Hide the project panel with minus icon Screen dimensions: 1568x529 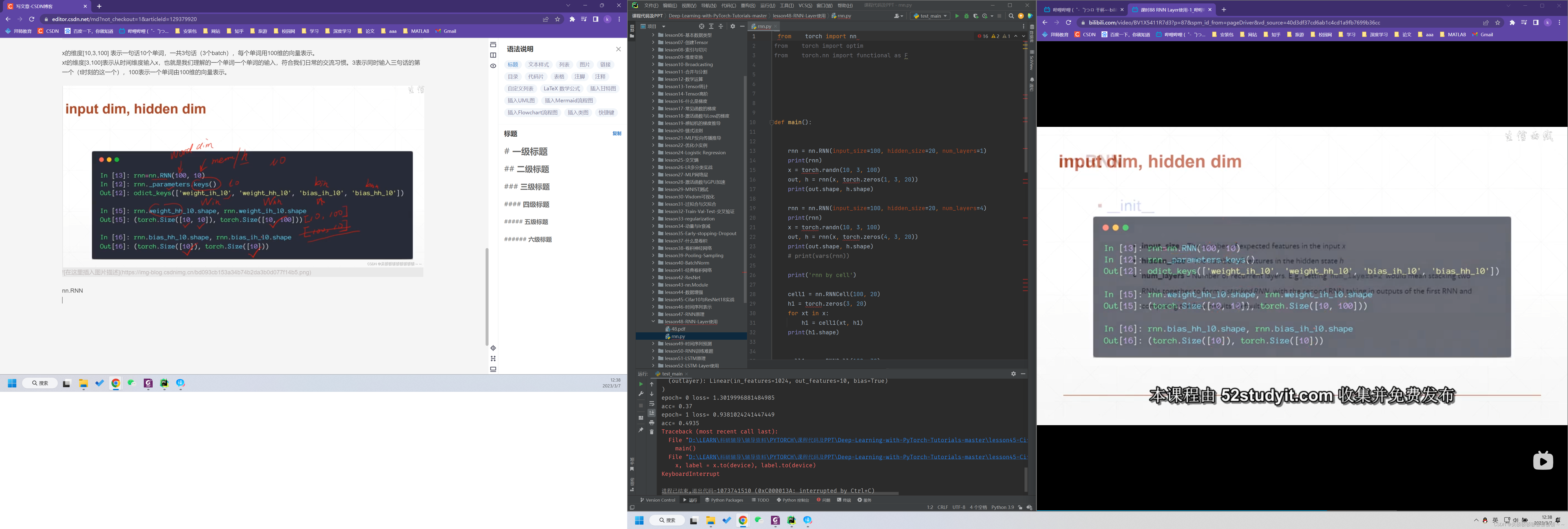[x=742, y=26]
